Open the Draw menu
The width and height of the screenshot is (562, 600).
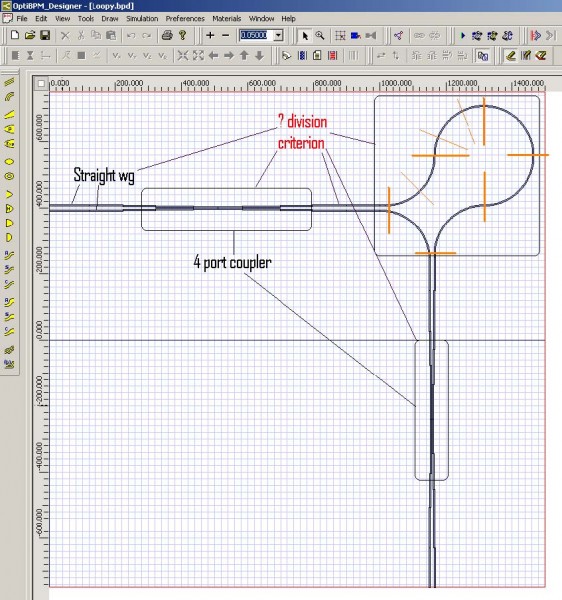(x=109, y=18)
